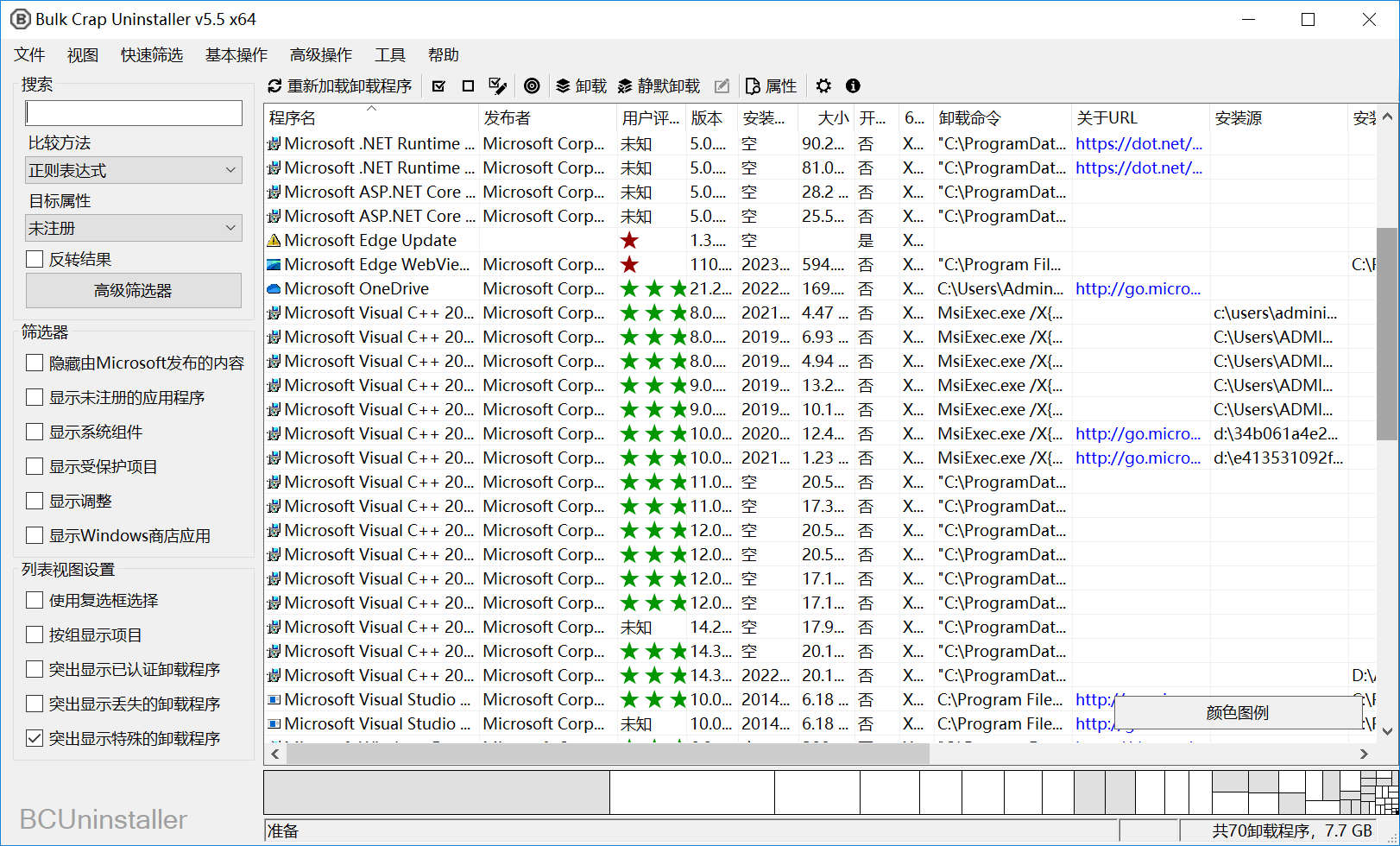Click the 高级筛选器 button

[134, 291]
